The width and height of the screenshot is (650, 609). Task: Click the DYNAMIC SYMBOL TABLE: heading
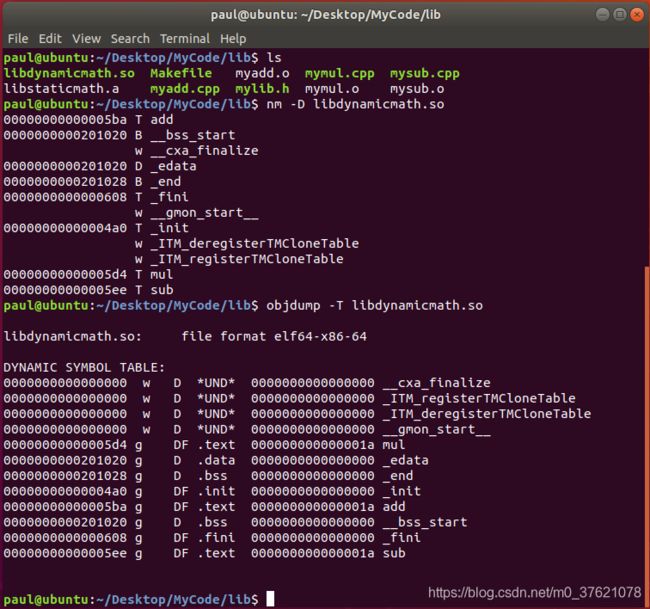click(x=84, y=367)
